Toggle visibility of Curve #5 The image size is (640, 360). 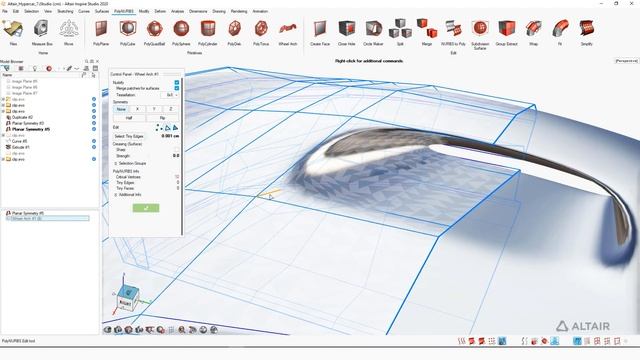point(94,141)
